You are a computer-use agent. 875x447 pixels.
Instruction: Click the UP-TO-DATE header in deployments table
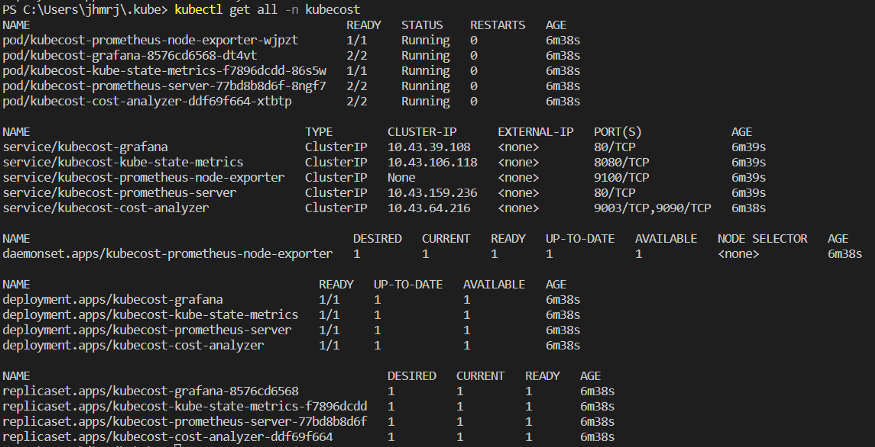[408, 285]
